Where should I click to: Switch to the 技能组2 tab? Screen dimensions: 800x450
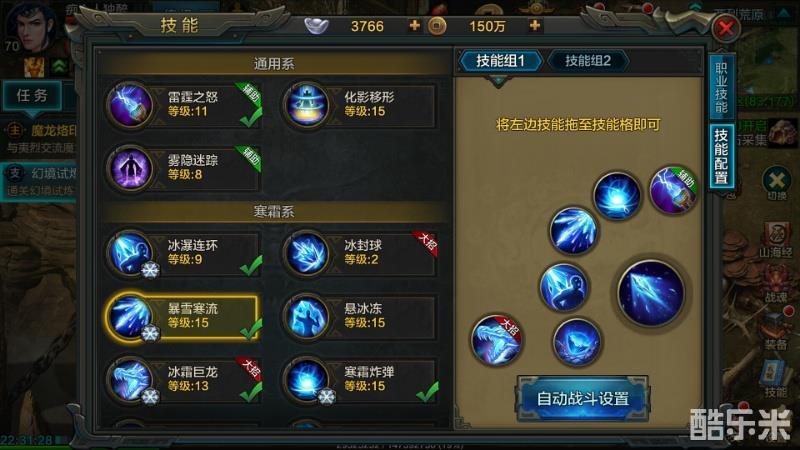(588, 61)
